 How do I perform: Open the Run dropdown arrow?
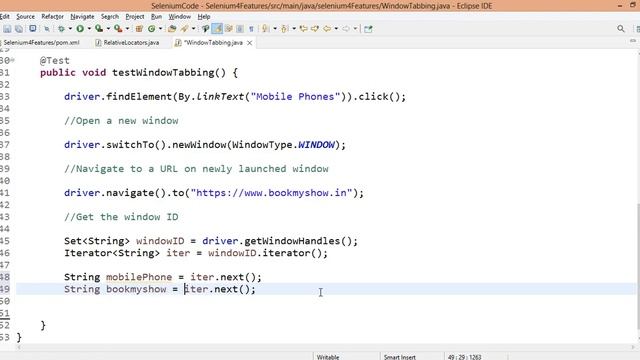pos(89,29)
